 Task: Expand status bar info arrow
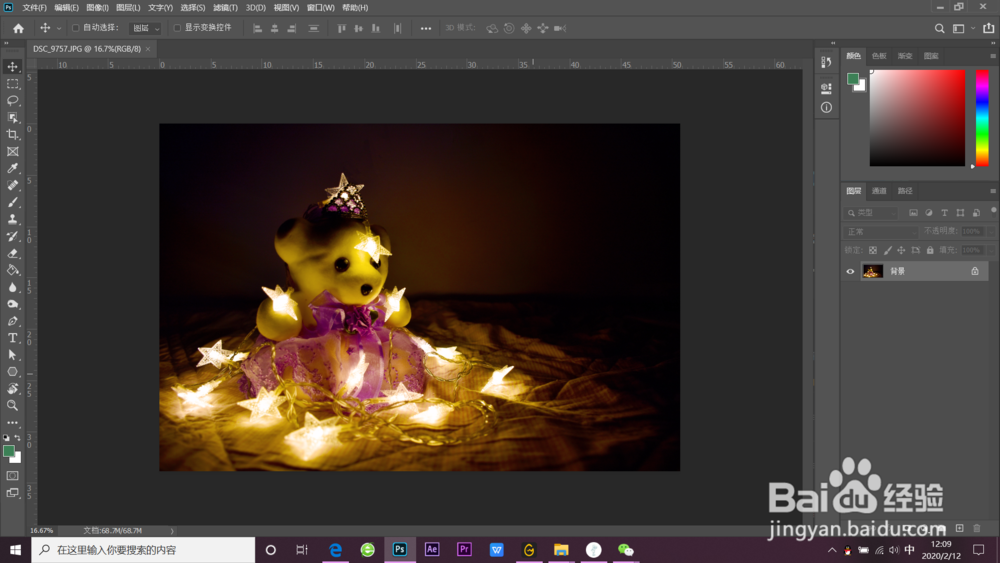pos(172,530)
